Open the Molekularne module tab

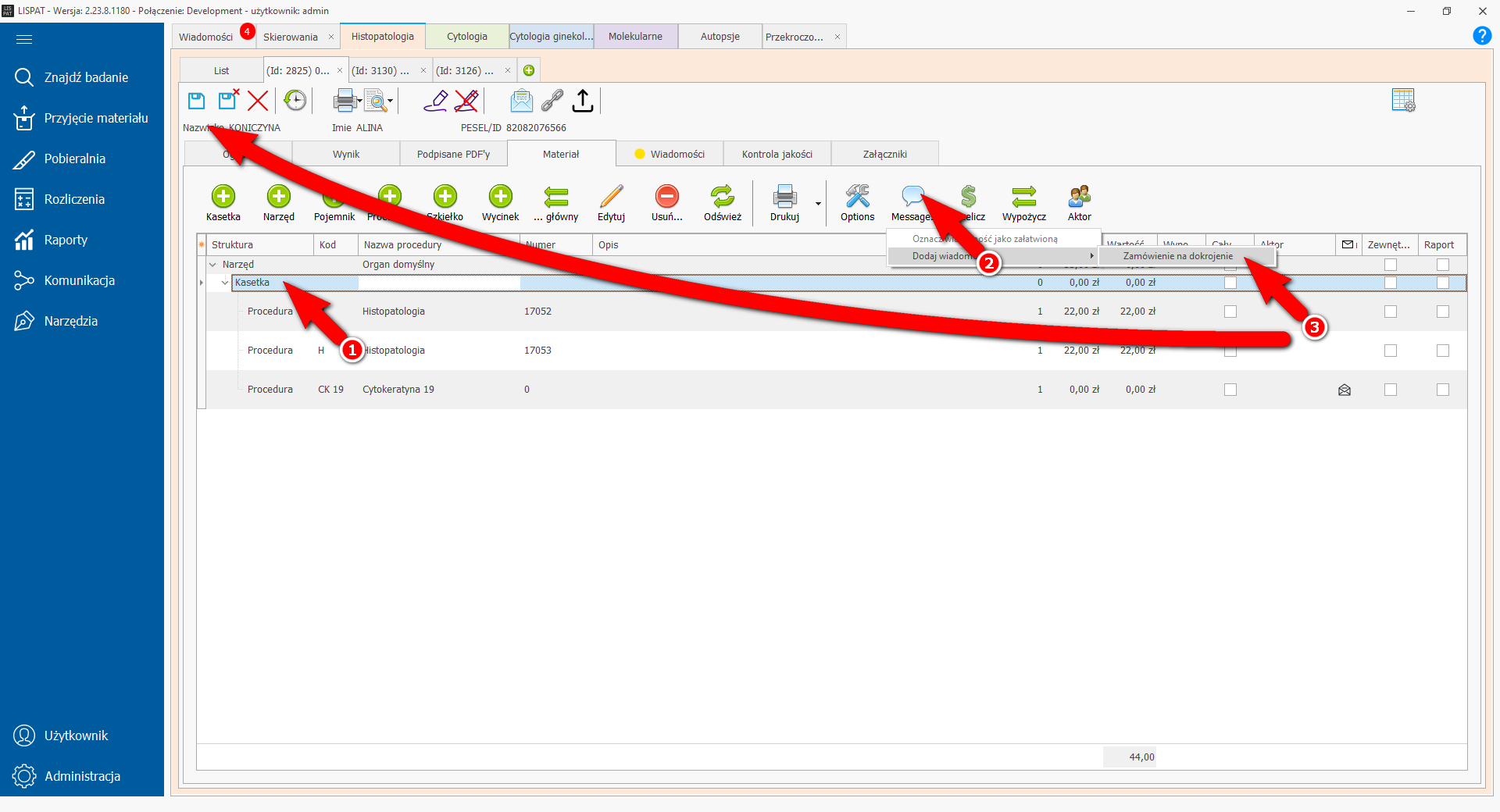635,37
